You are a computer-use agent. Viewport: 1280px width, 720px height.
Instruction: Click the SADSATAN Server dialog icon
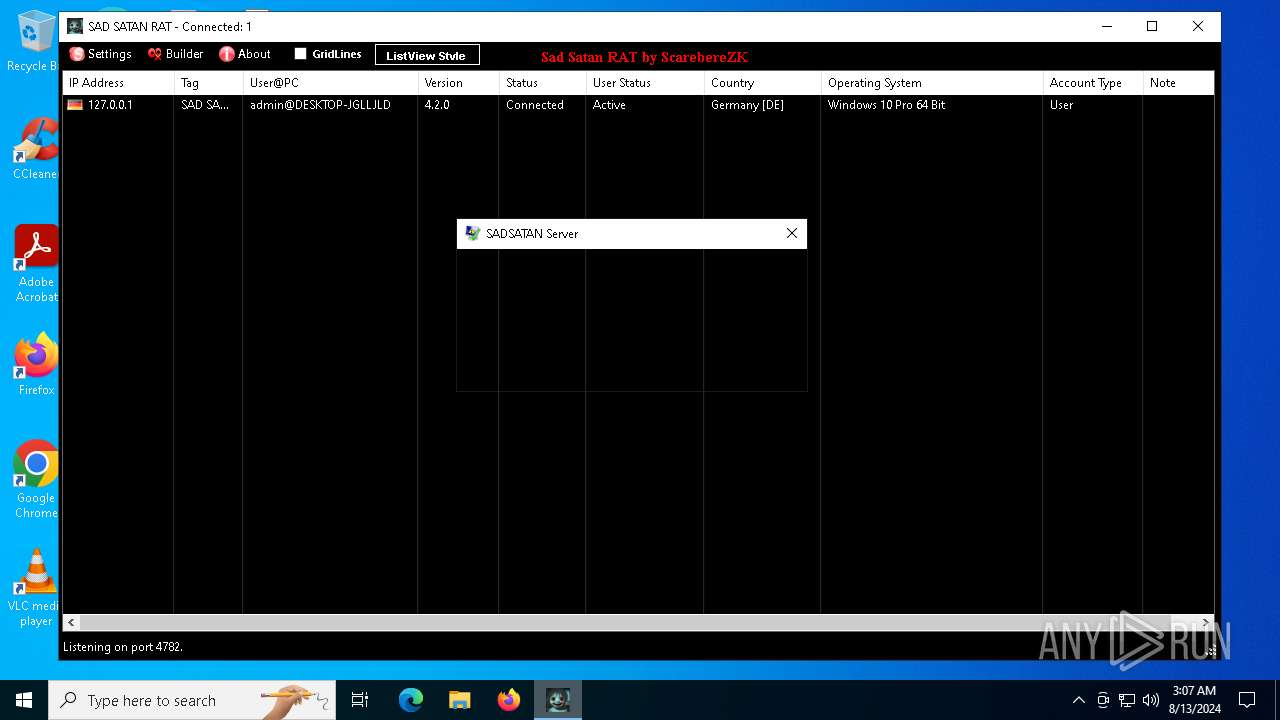pyautogui.click(x=473, y=233)
